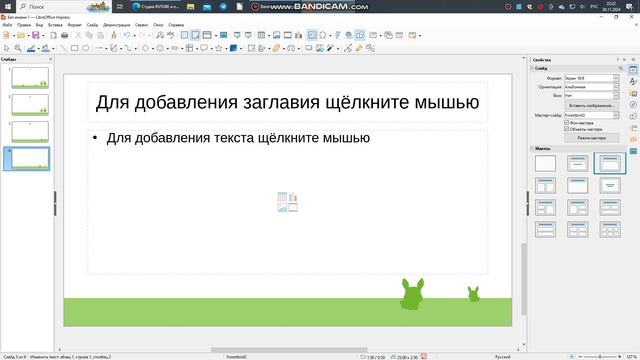Click Insert Table icon in slide placeholder

[282, 197]
